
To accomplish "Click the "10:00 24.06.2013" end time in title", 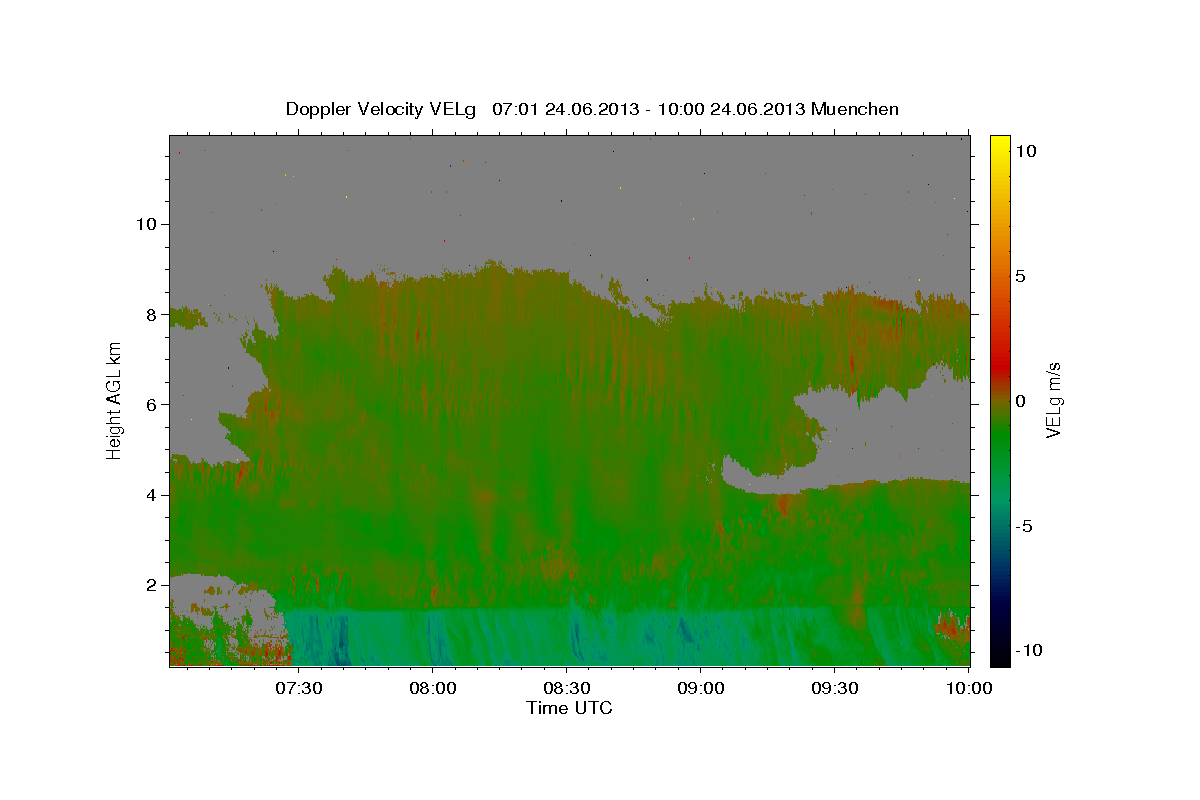I will (x=733, y=109).
